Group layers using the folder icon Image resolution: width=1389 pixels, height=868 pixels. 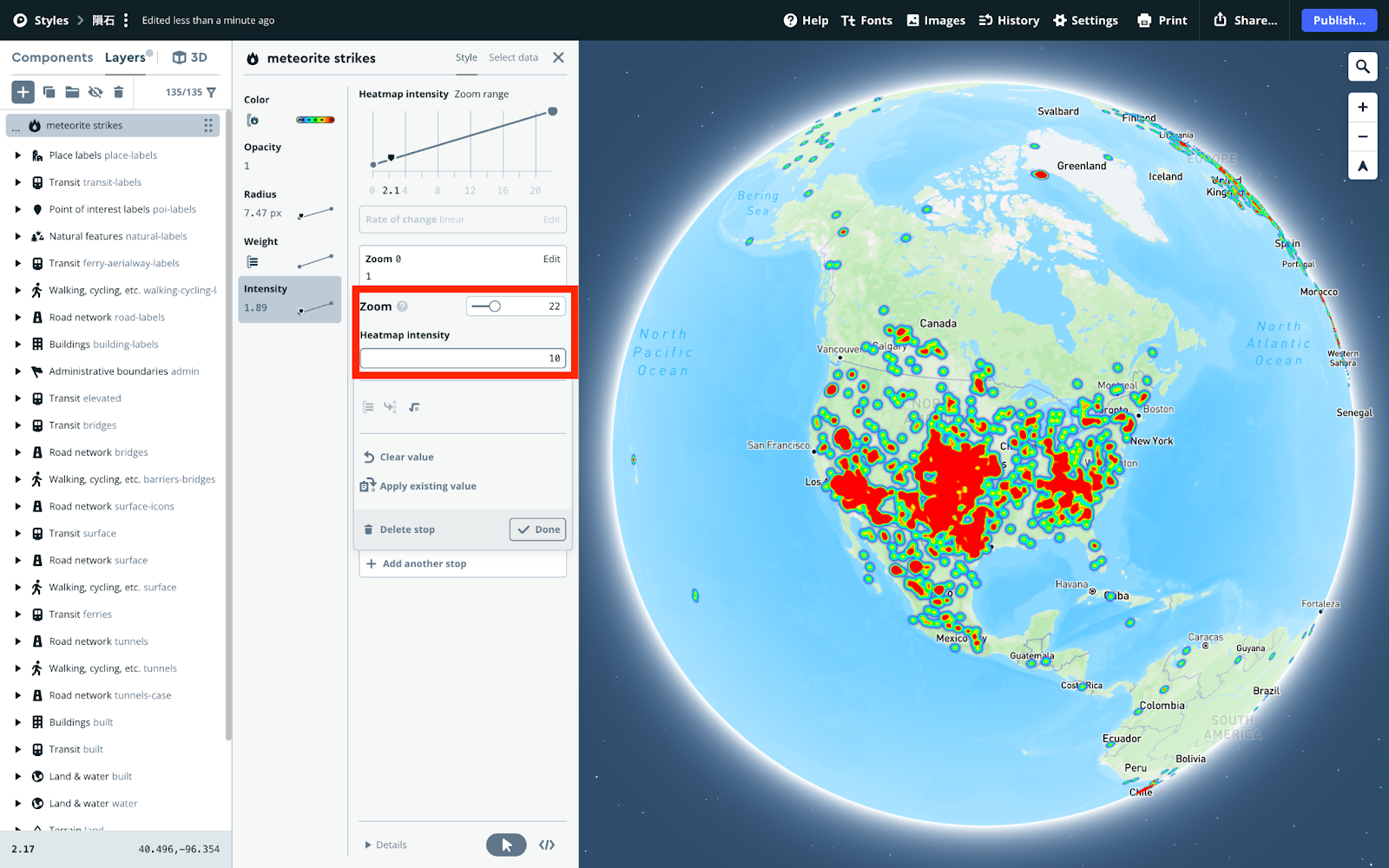point(72,91)
